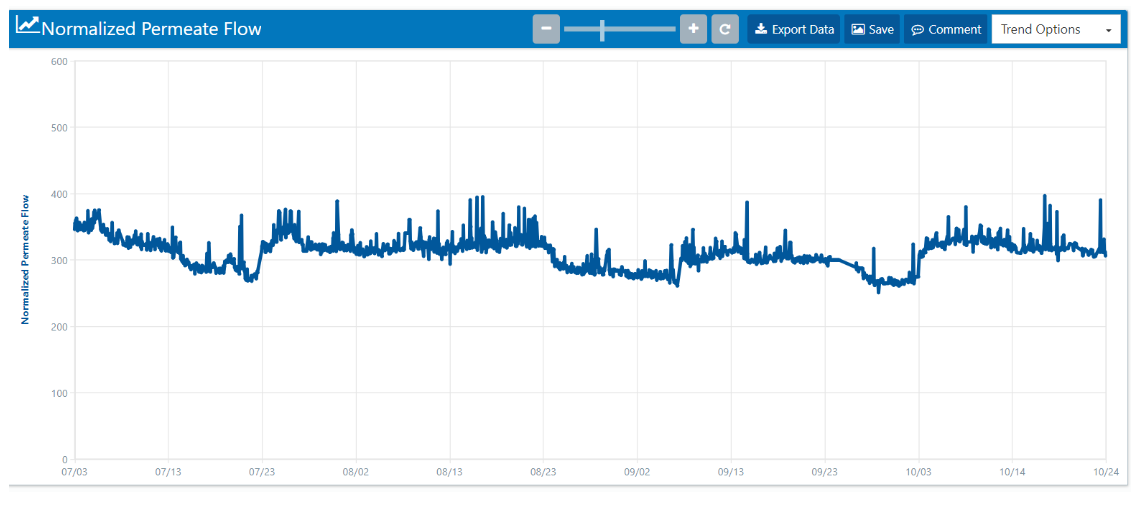
Task: Click the vertical y-axis title label
Action: tap(26, 259)
